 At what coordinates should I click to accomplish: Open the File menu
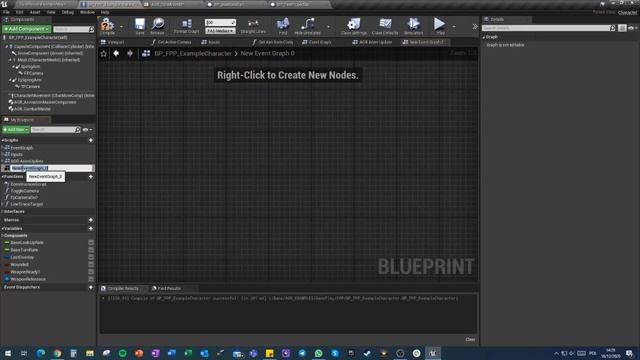6,12
